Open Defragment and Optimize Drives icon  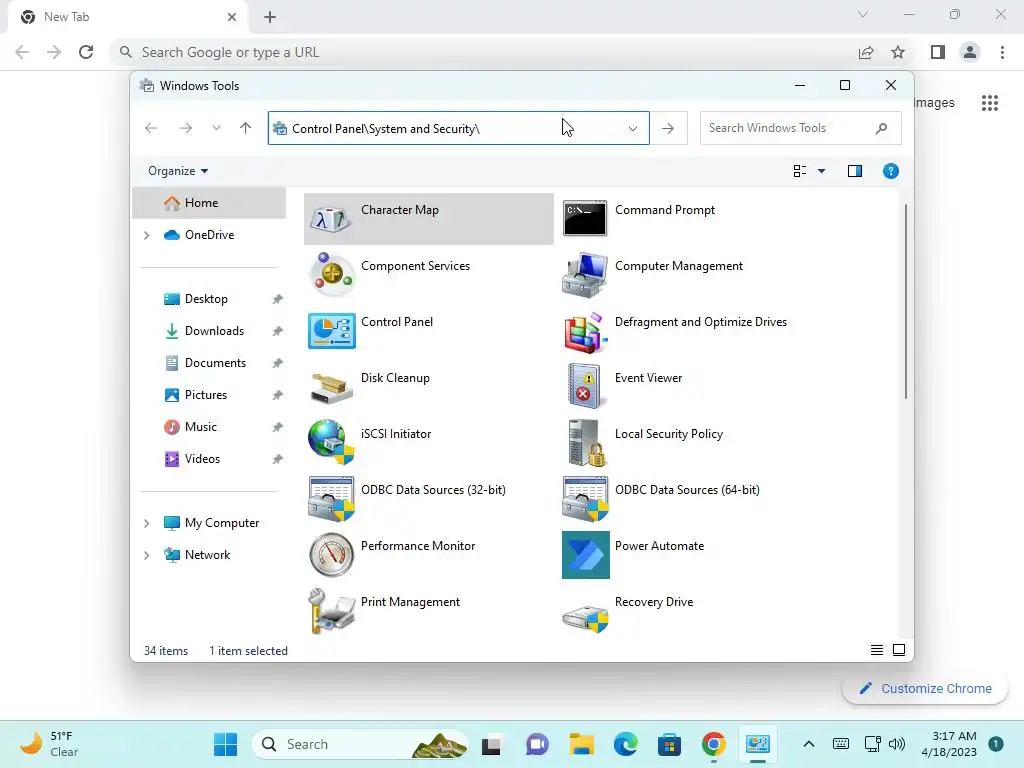tap(584, 331)
